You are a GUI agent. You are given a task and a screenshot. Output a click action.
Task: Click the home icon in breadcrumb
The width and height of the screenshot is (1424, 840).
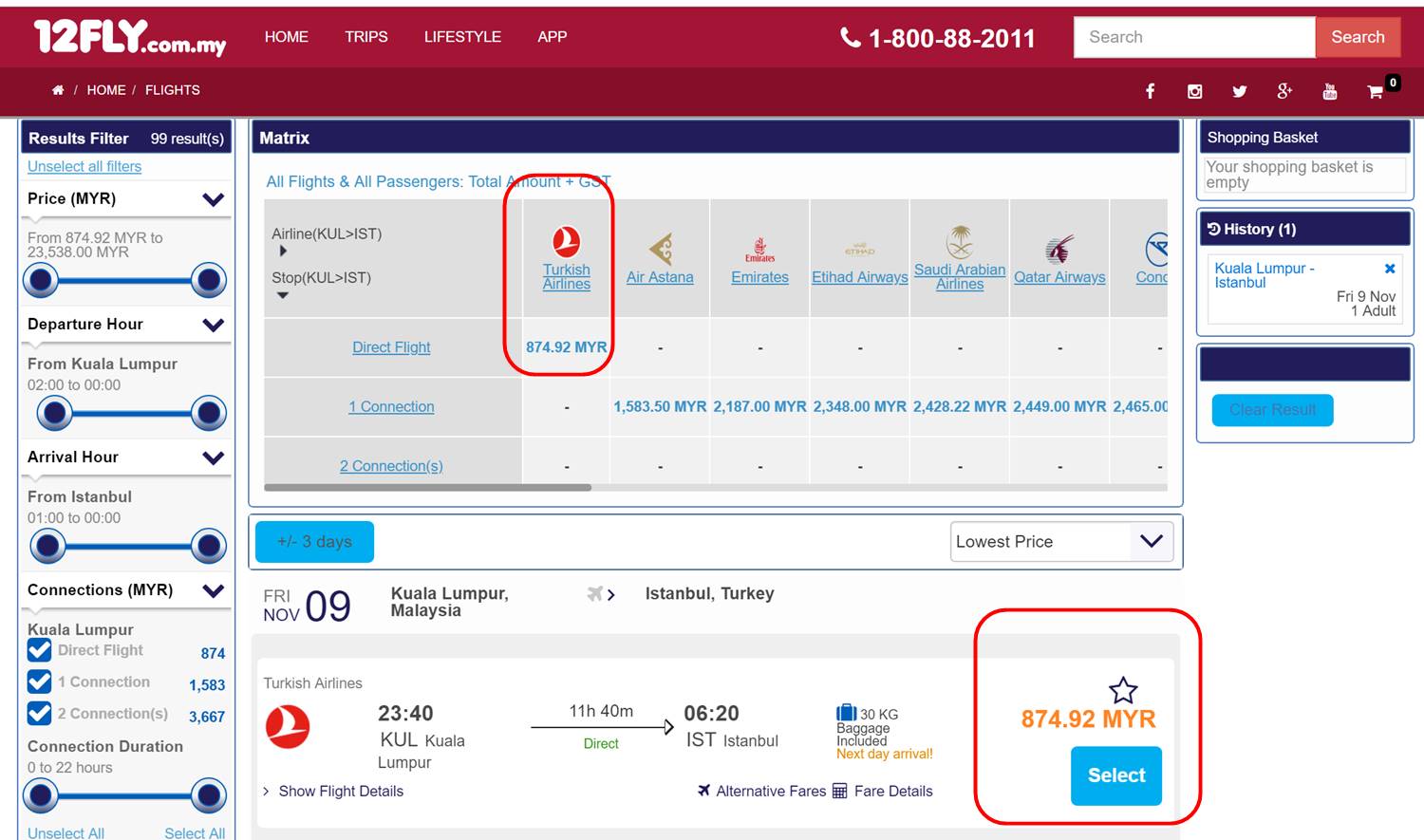point(58,90)
